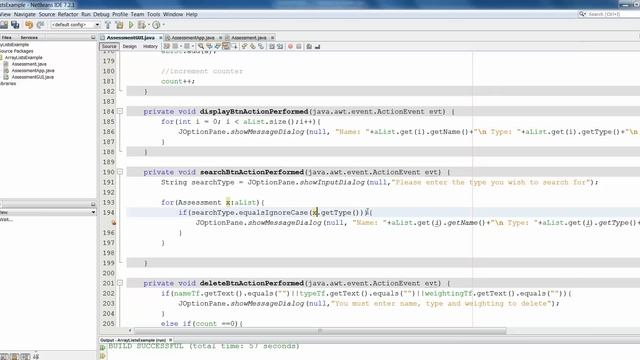Toggle bookmark on current line

261,47
